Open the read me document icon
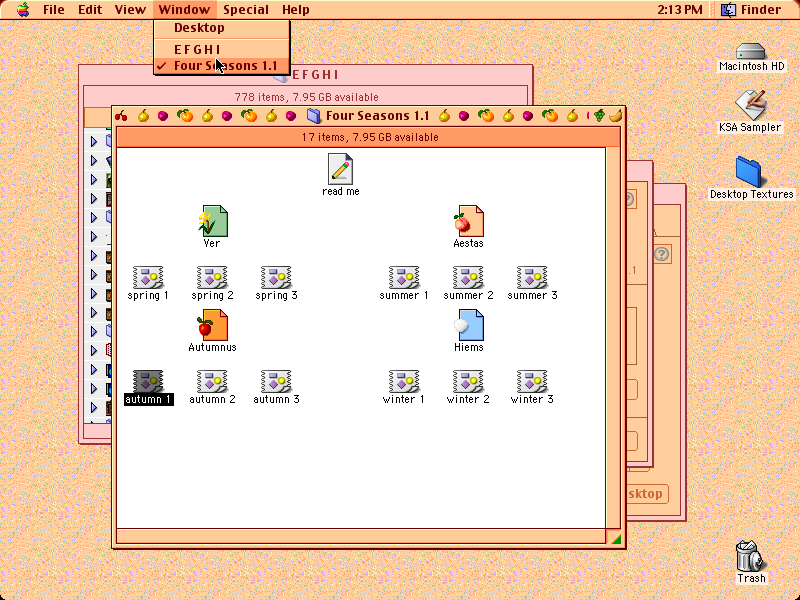 340,169
